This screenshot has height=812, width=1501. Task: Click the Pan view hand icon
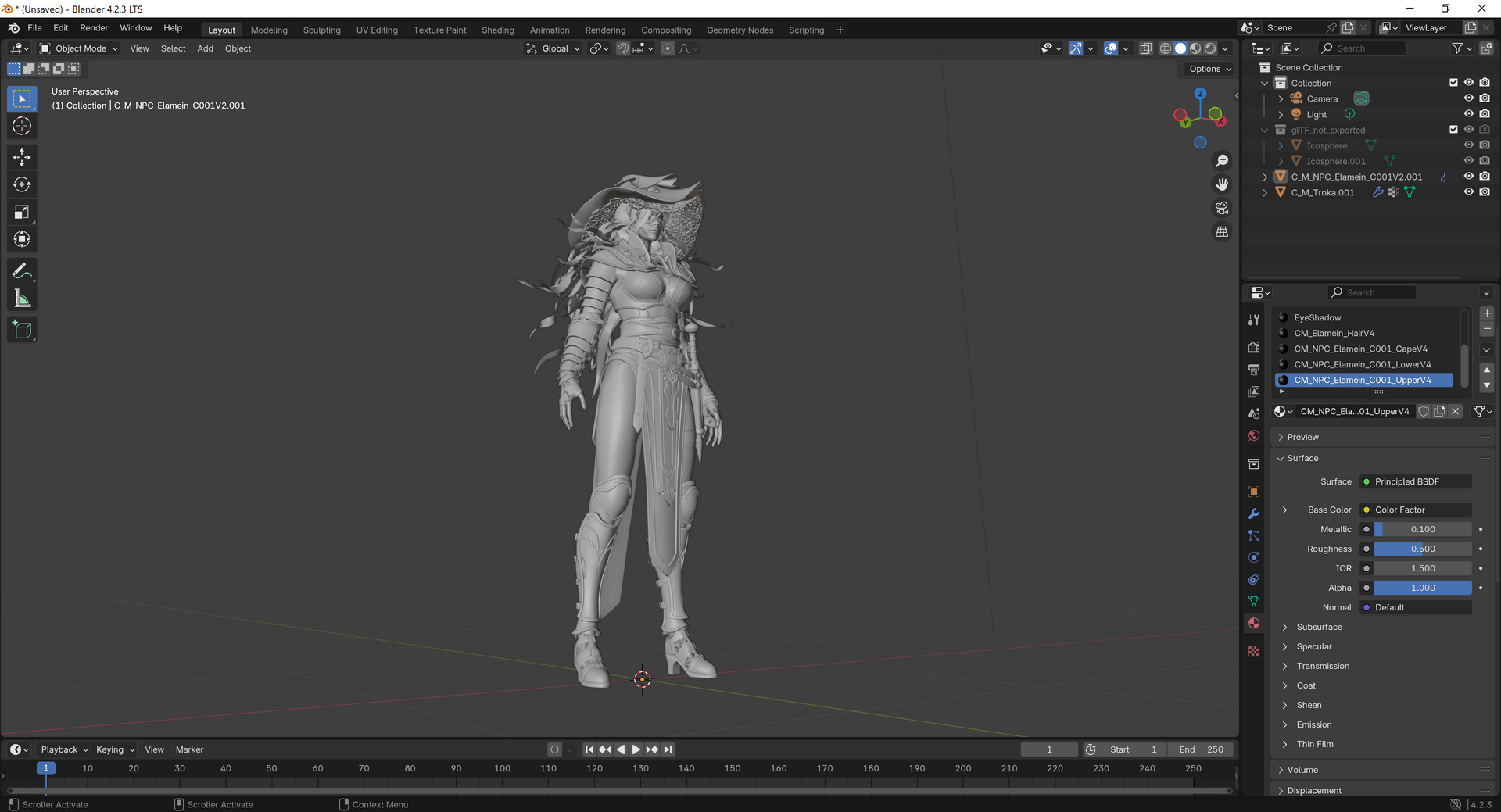pos(1222,184)
